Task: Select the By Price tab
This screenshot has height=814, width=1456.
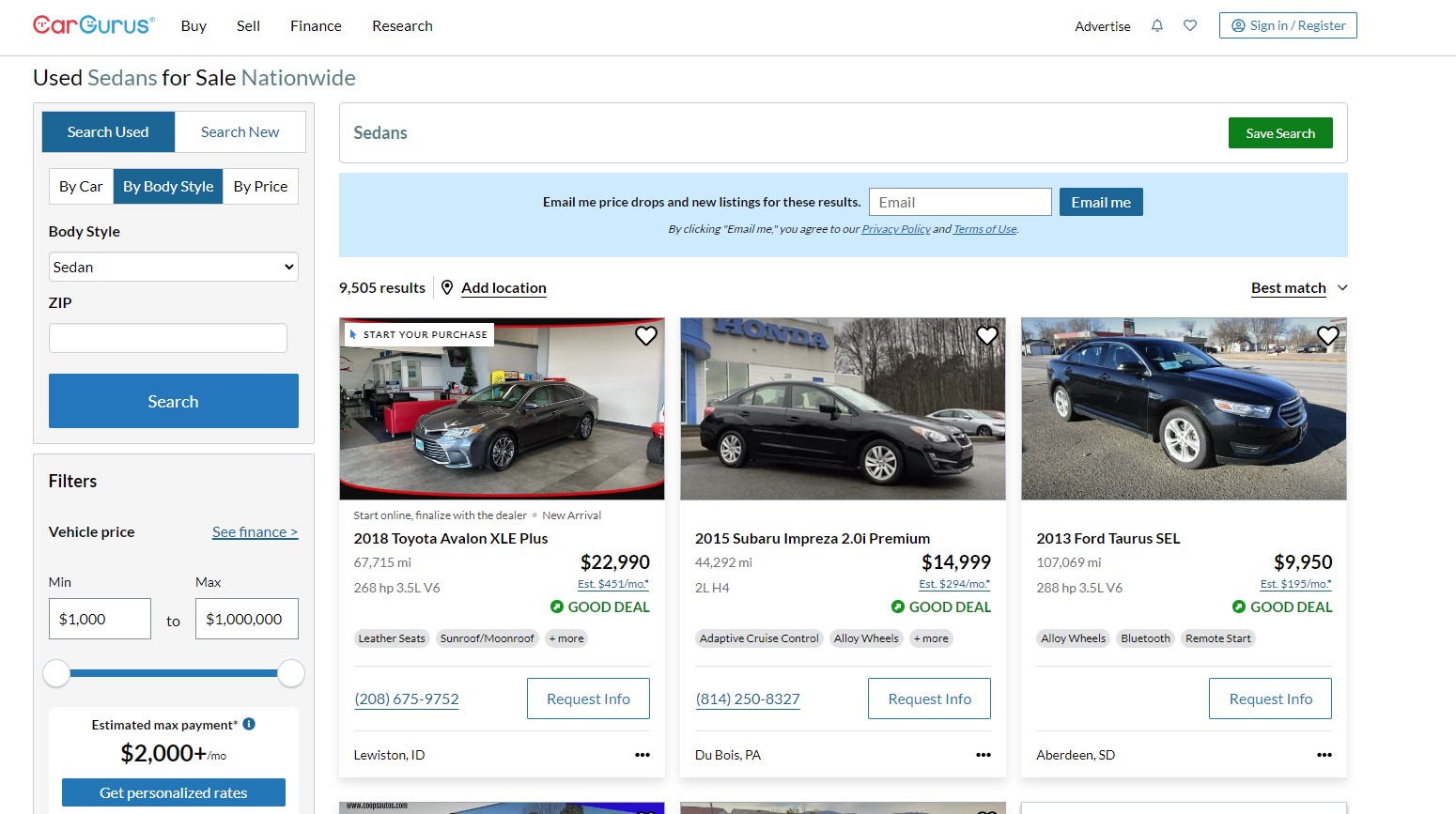Action: point(260,187)
